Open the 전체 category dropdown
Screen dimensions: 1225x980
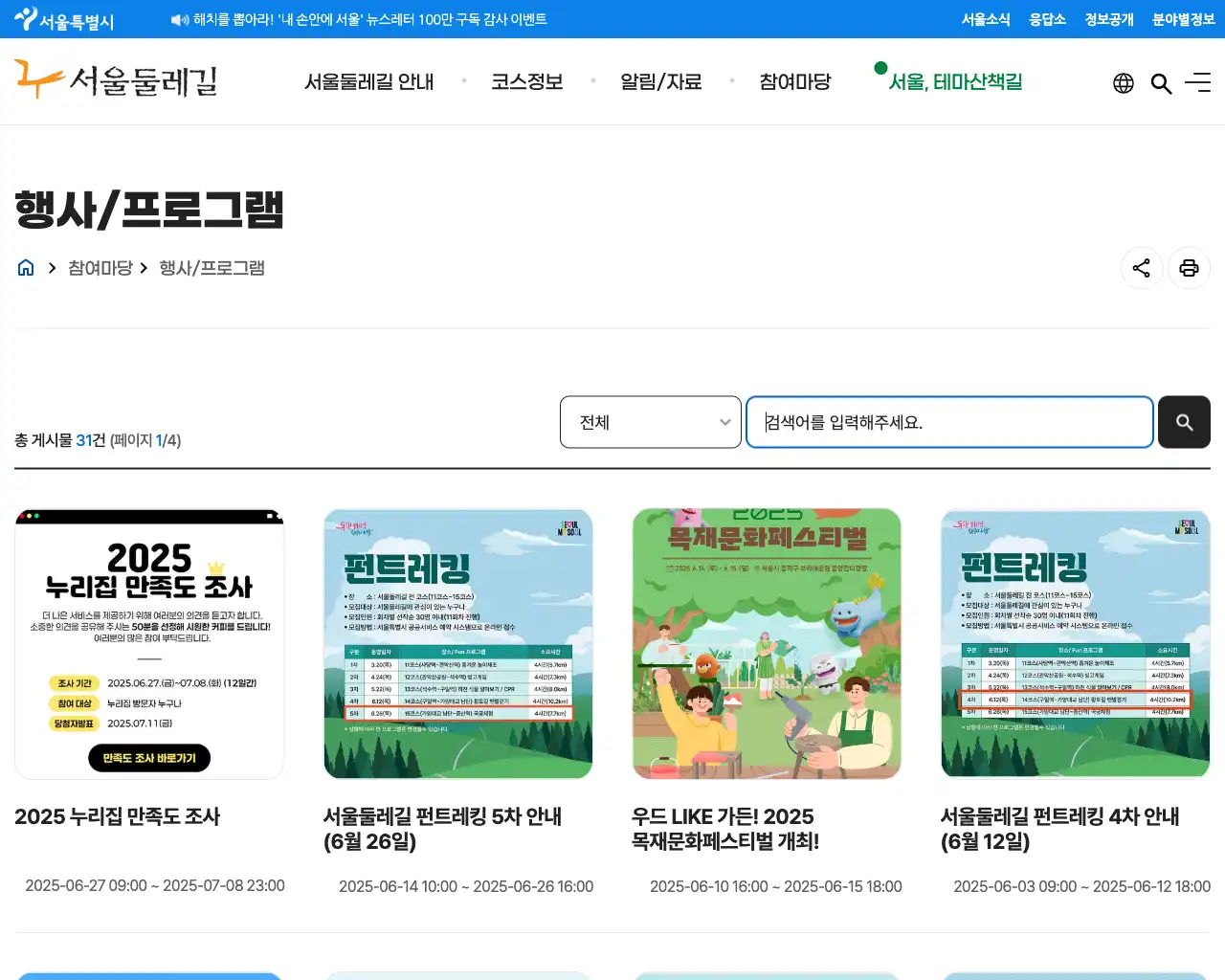[651, 422]
